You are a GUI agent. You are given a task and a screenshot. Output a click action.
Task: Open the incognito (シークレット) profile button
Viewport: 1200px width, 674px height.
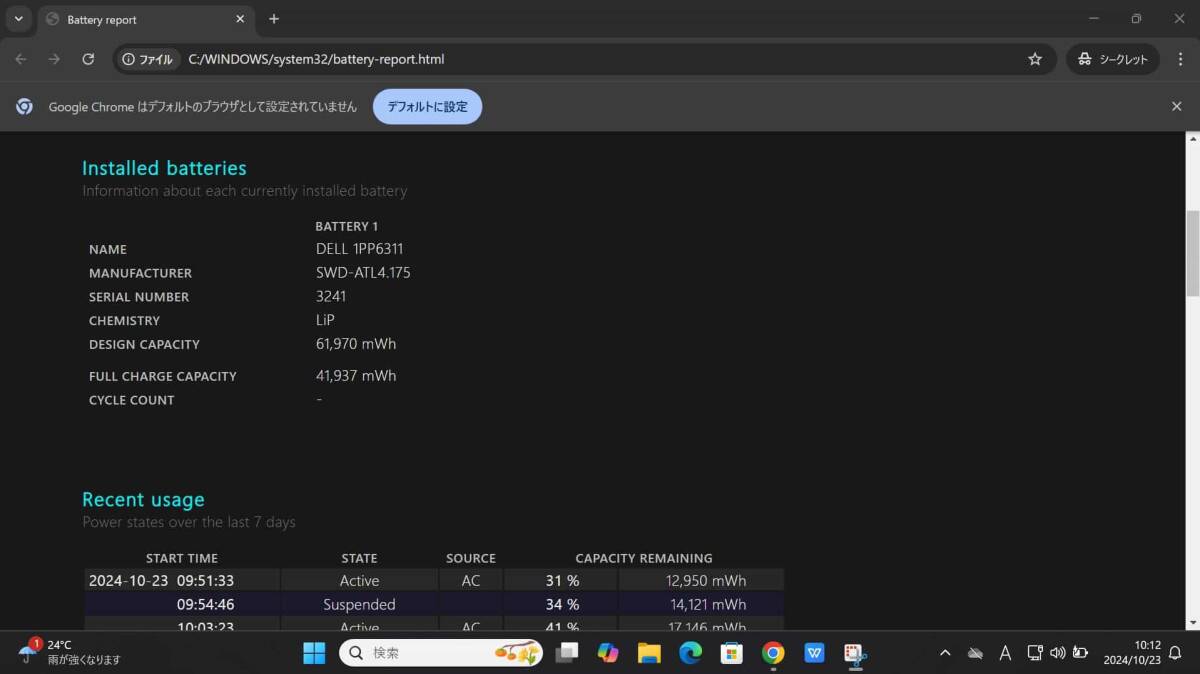click(1113, 59)
